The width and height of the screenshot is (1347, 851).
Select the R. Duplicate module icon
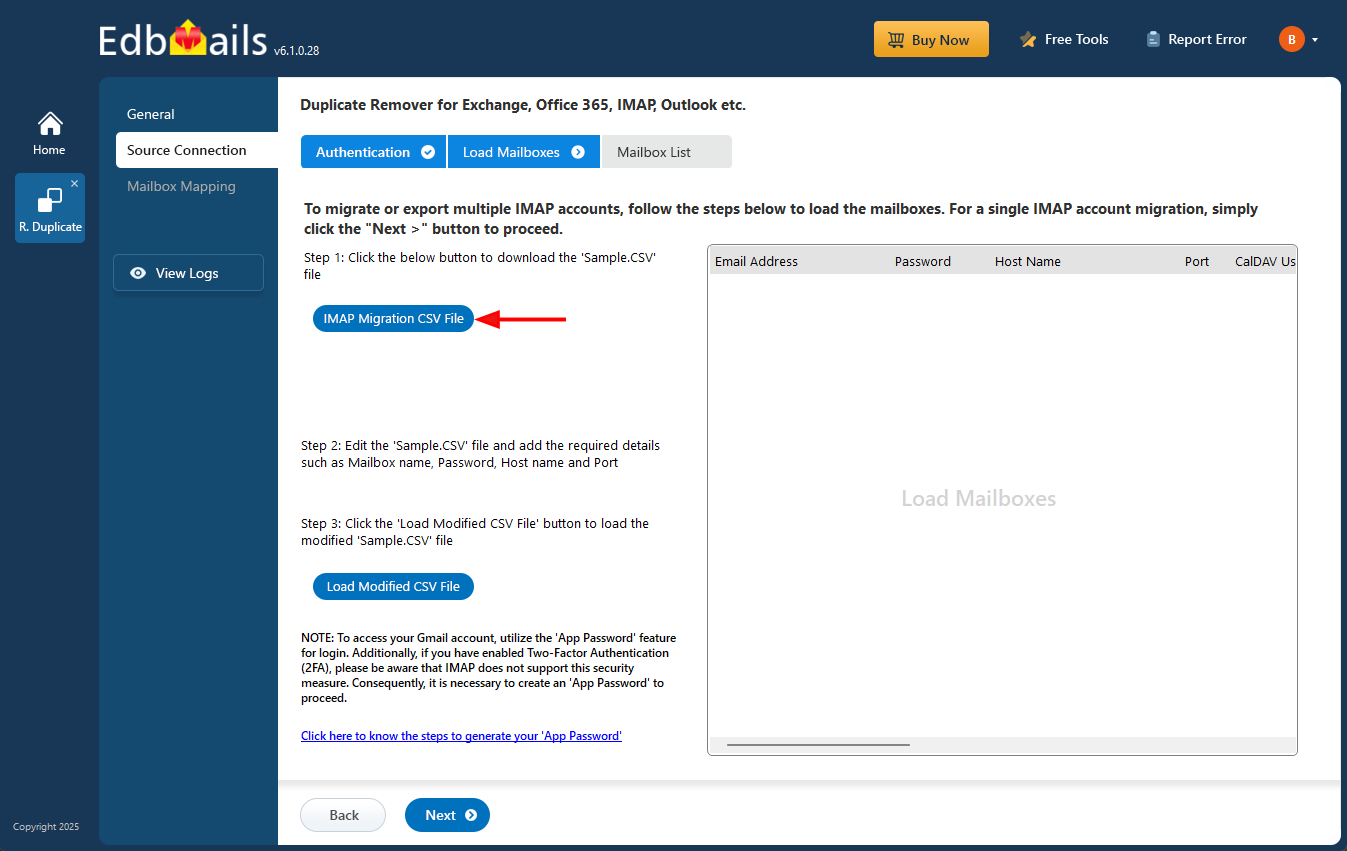50,208
